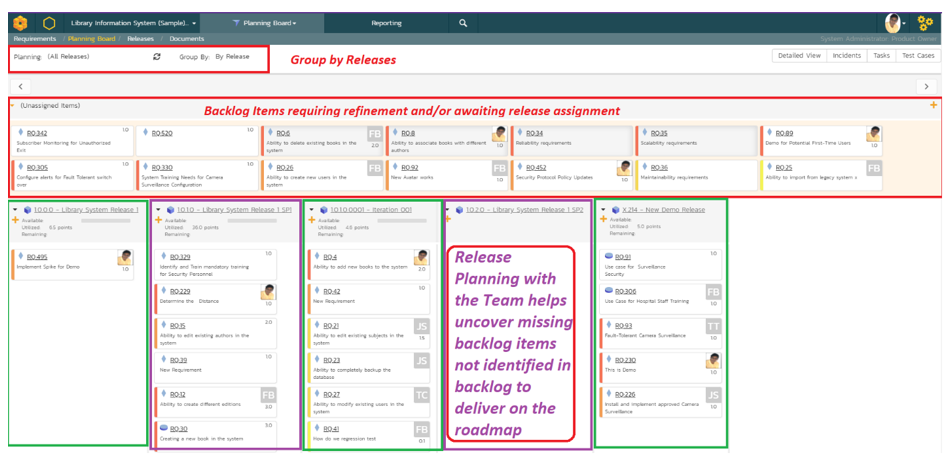Open X.214 New Demo Release link
The width and height of the screenshot is (949, 465).
coord(663,210)
